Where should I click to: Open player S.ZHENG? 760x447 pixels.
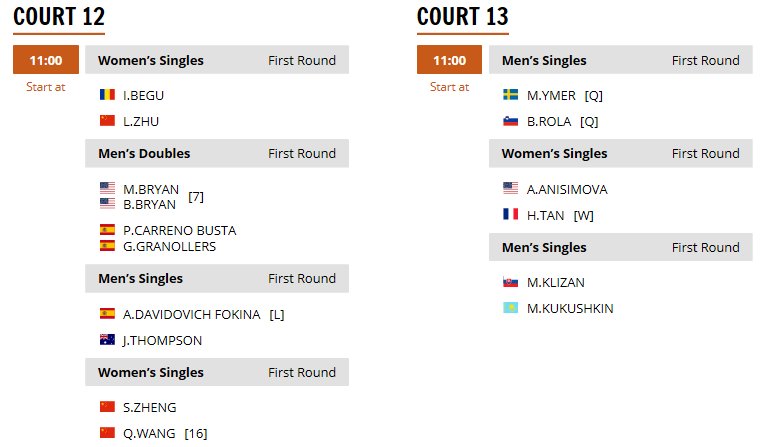click(149, 408)
